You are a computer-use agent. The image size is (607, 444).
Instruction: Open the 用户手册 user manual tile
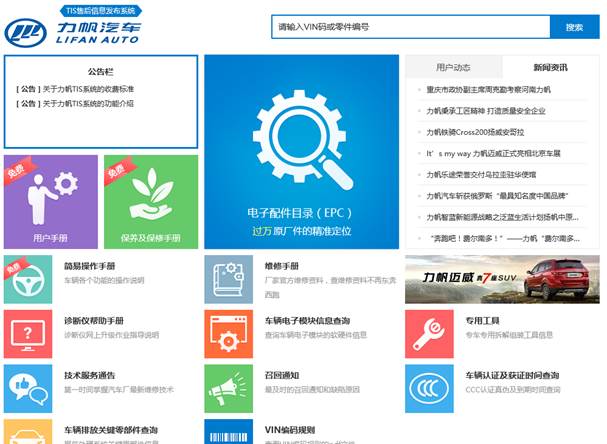pos(50,202)
